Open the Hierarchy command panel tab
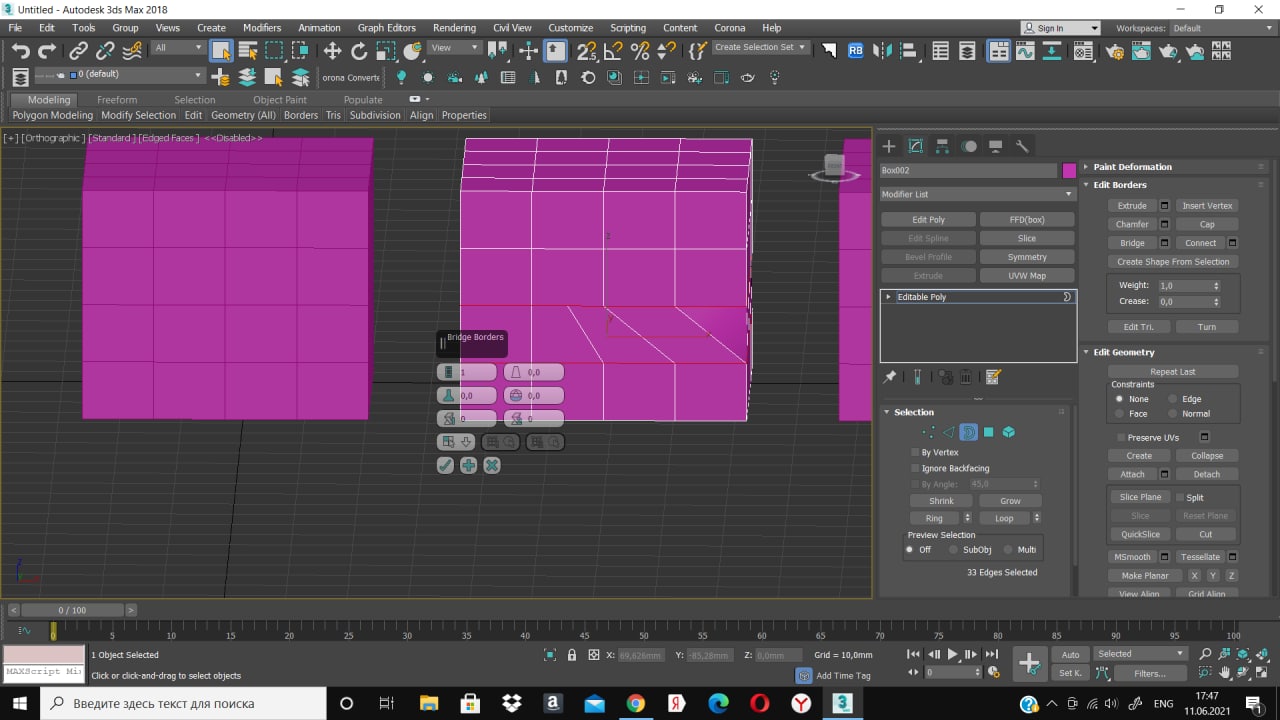 [942, 146]
